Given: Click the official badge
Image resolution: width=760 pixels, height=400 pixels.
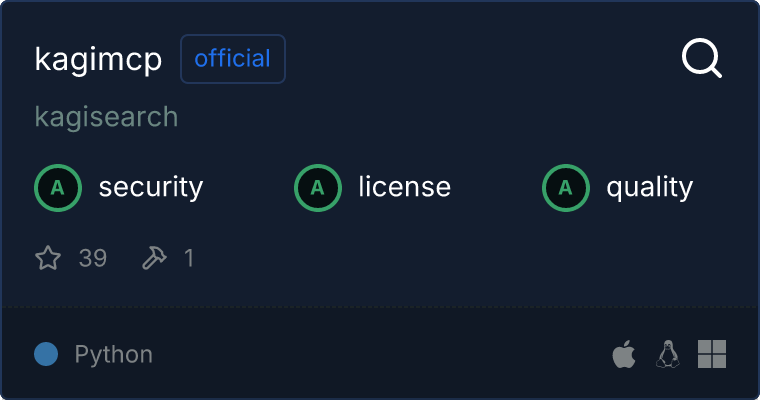Looking at the screenshot, I should pyautogui.click(x=233, y=59).
